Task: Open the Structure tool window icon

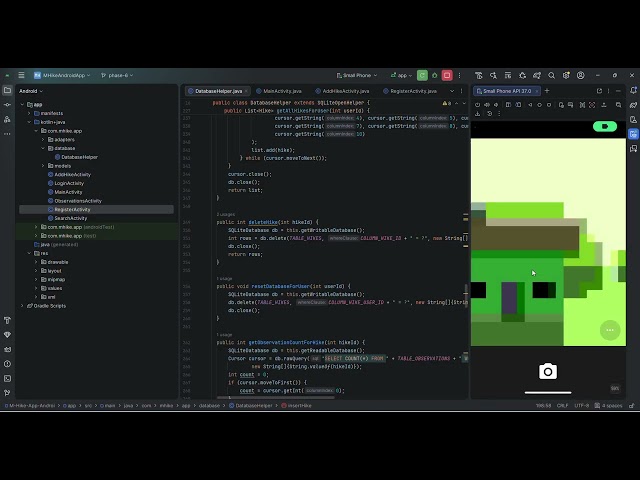Action: (x=7, y=119)
